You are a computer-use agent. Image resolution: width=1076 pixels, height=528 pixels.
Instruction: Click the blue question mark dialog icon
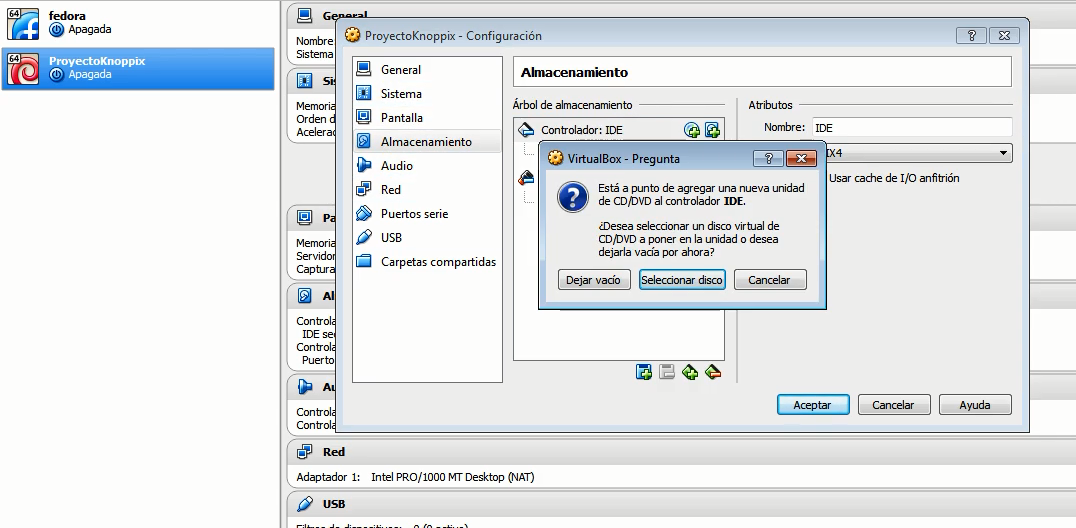click(572, 197)
